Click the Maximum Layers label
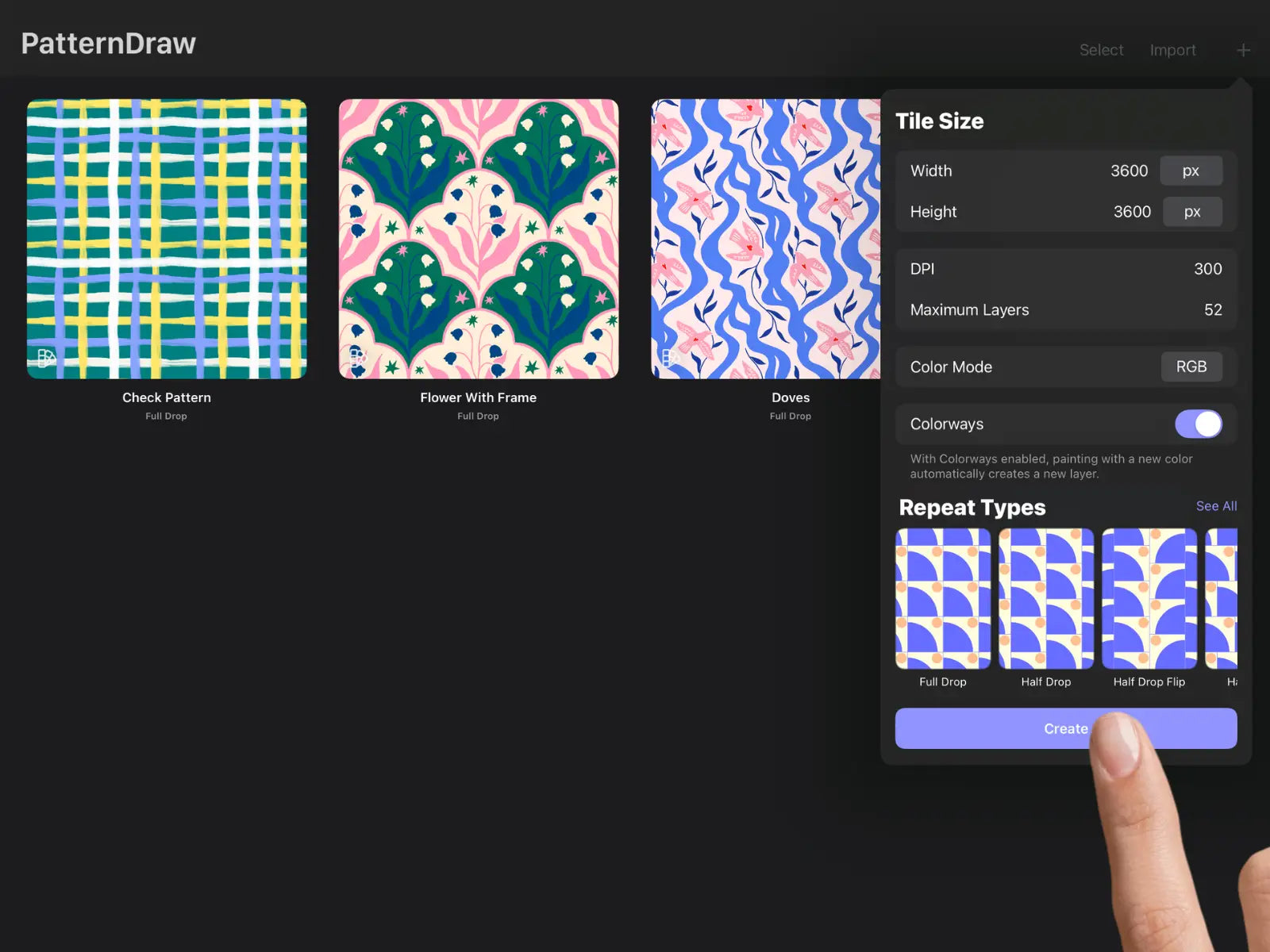 click(x=969, y=310)
